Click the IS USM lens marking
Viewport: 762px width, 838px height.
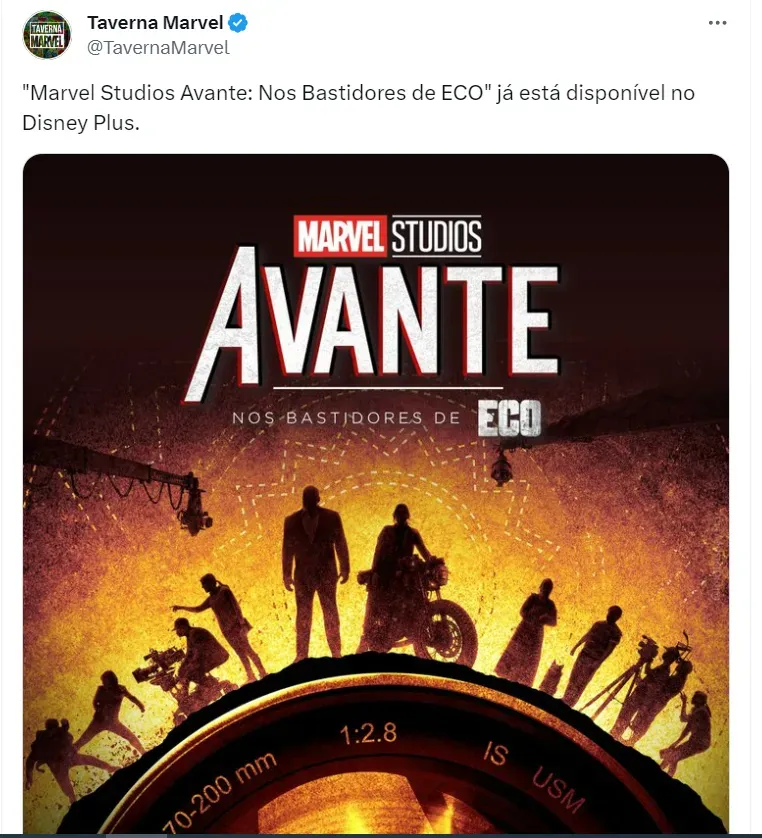[x=533, y=776]
